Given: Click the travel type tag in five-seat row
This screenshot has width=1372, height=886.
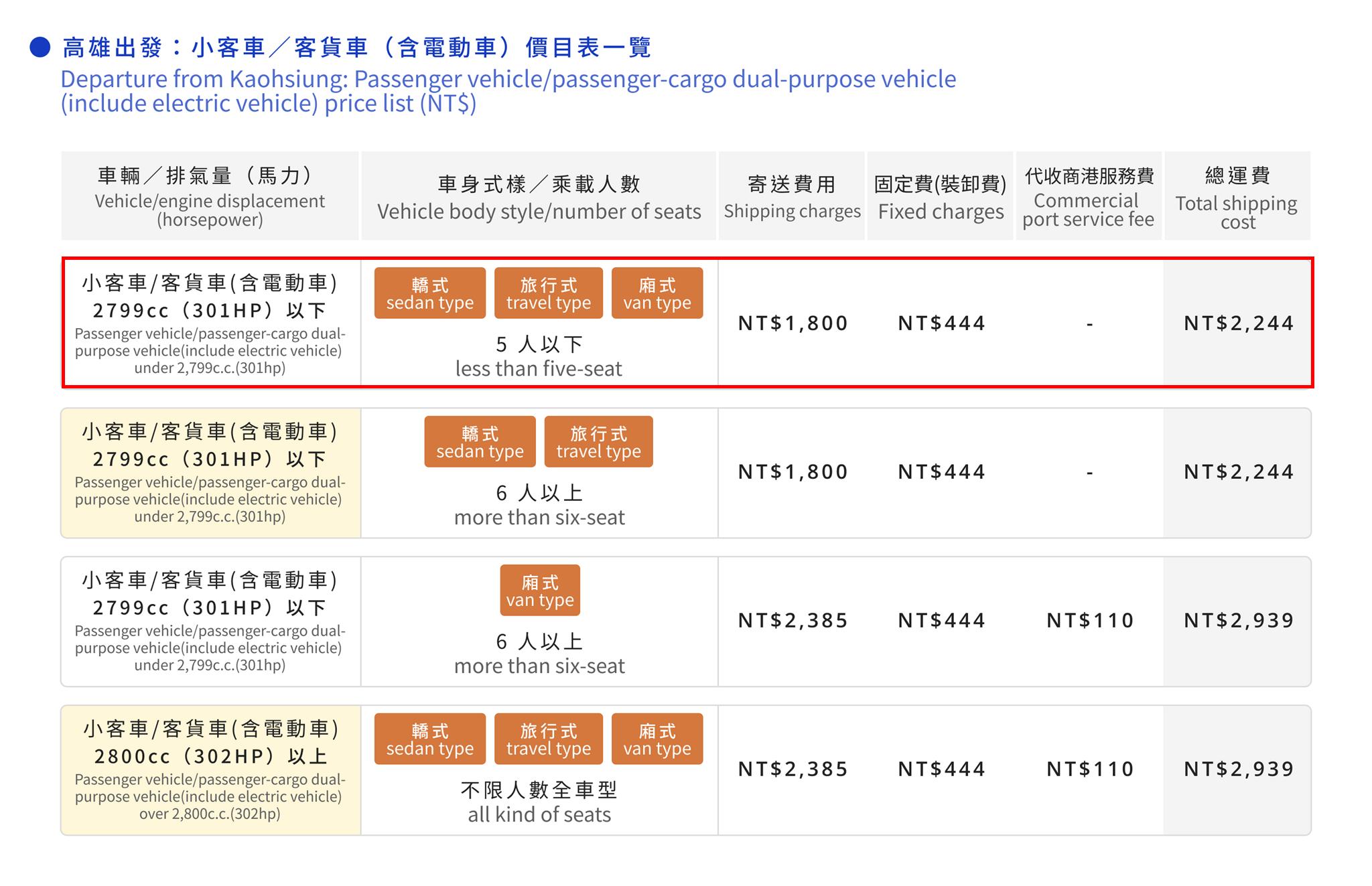Looking at the screenshot, I should pyautogui.click(x=549, y=293).
